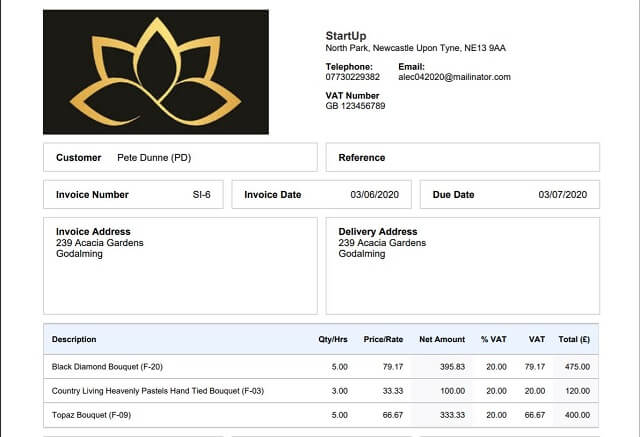Click the net amount 100.00

[x=452, y=391]
